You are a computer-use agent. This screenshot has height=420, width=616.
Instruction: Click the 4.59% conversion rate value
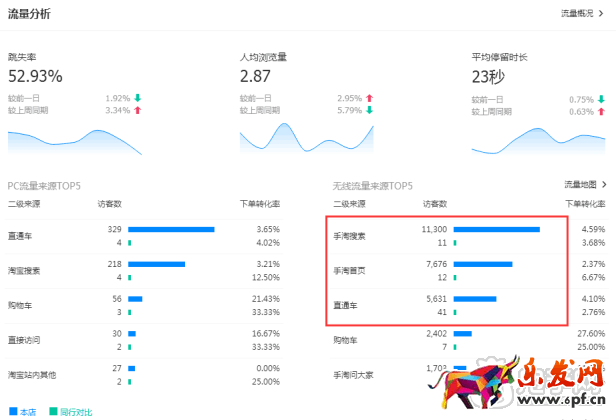coord(593,229)
